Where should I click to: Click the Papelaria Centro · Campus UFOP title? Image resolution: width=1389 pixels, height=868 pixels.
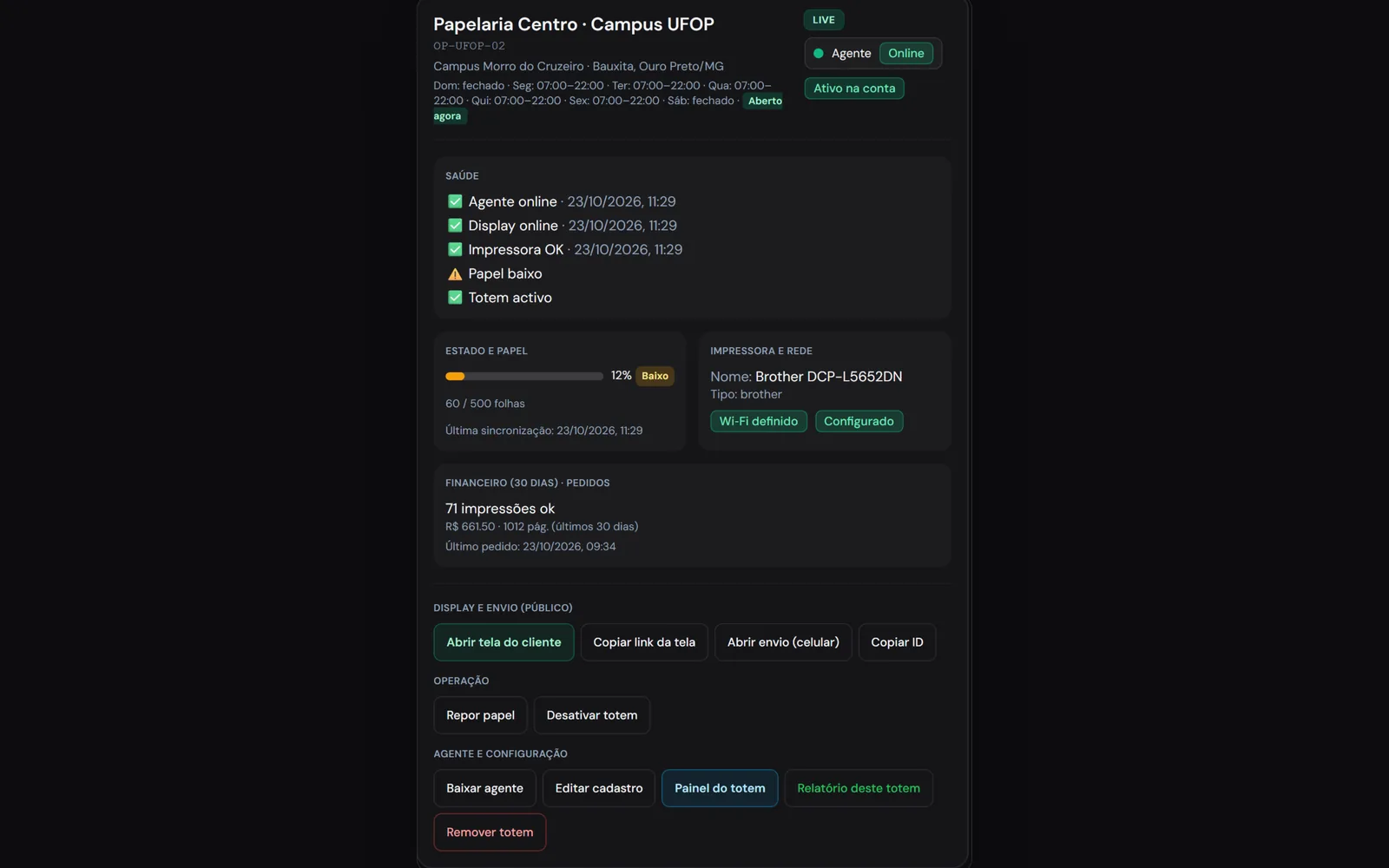[574, 24]
